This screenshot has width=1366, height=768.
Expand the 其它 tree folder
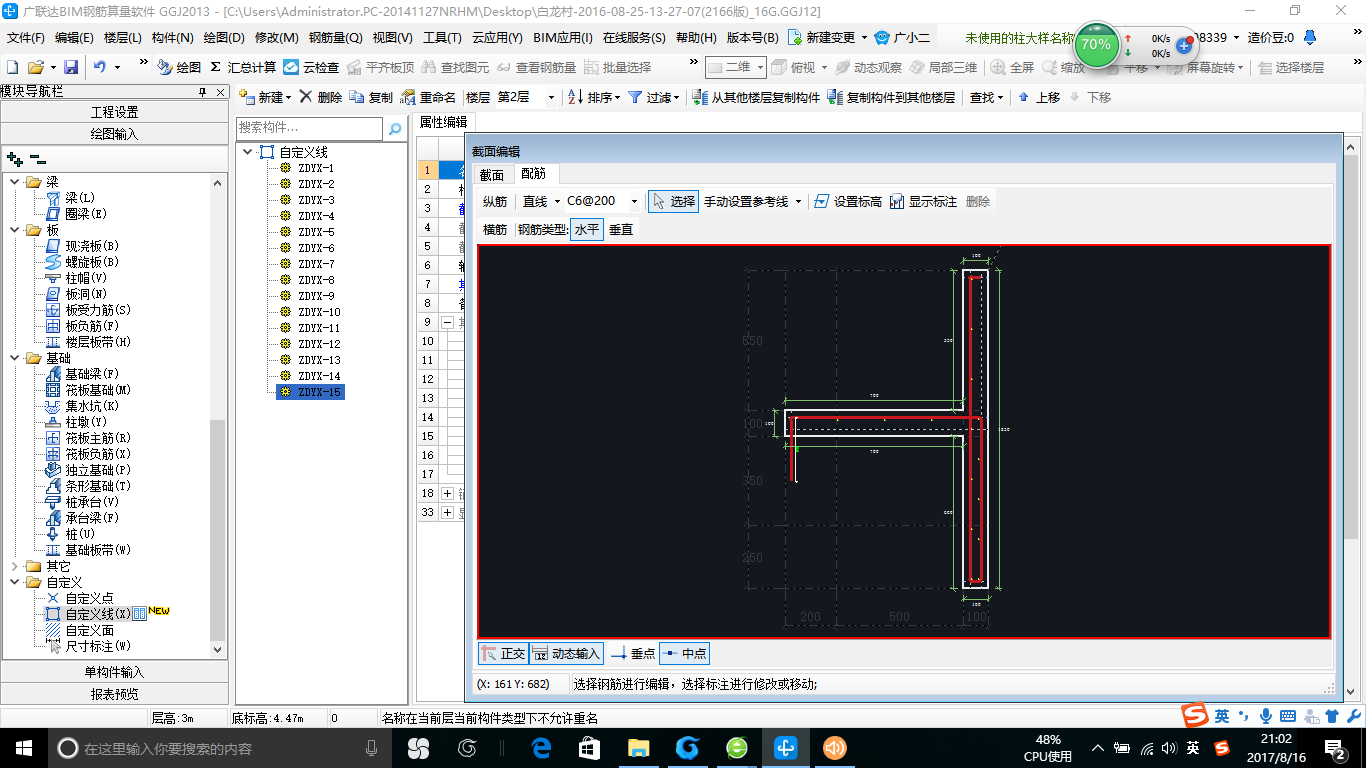point(15,566)
